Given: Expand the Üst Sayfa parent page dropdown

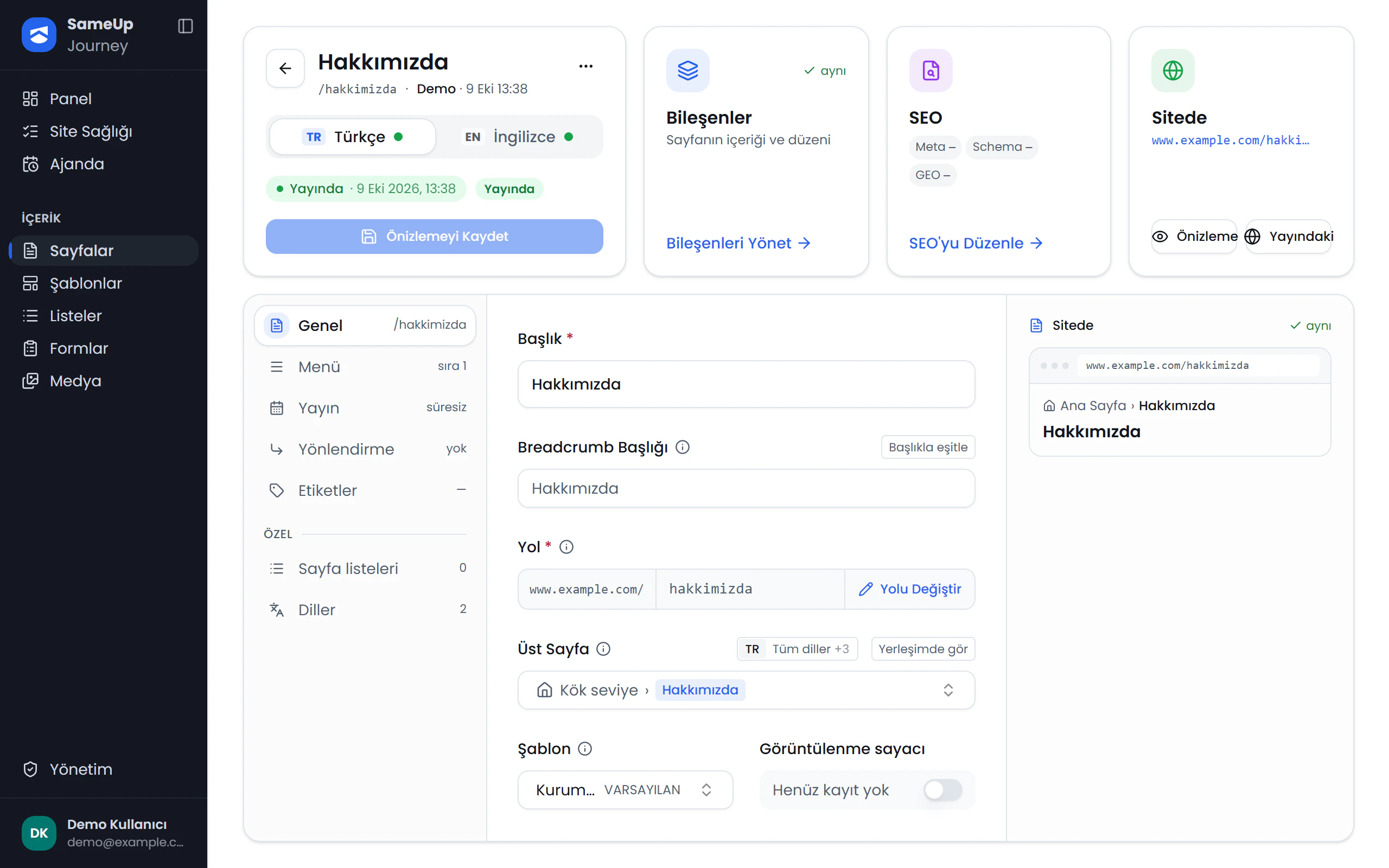Looking at the screenshot, I should point(746,690).
